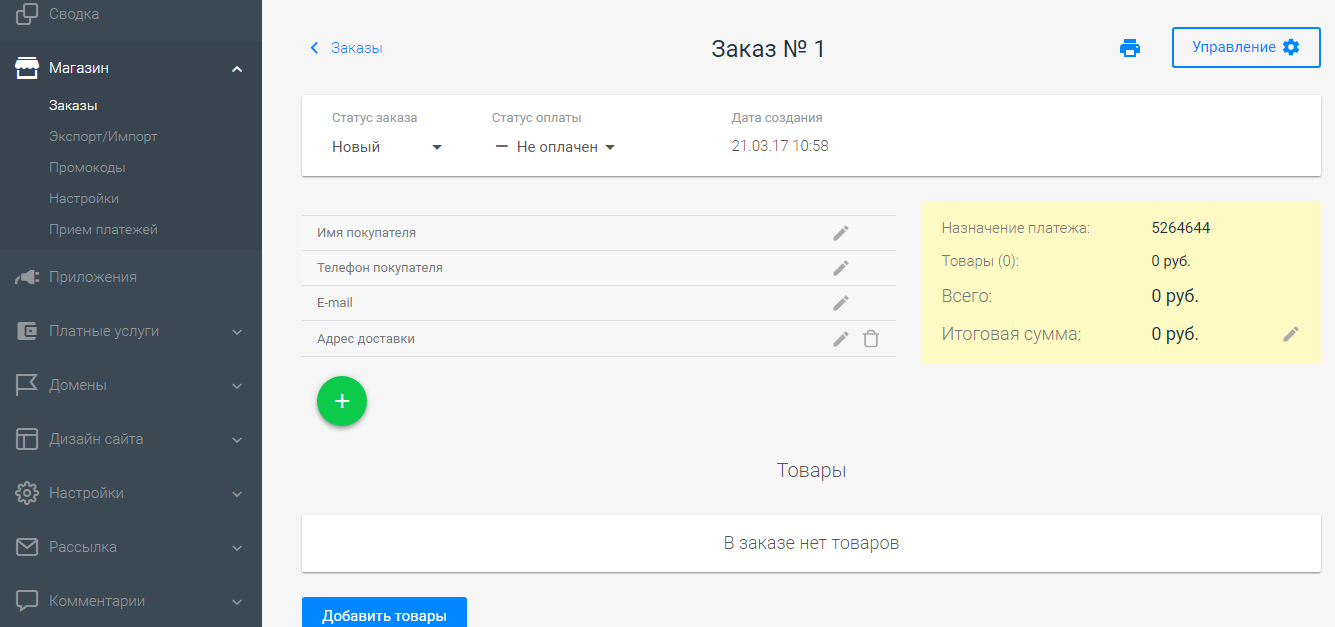Print the order with the printer icon
Viewport: 1335px width, 627px height.
[x=1130, y=48]
